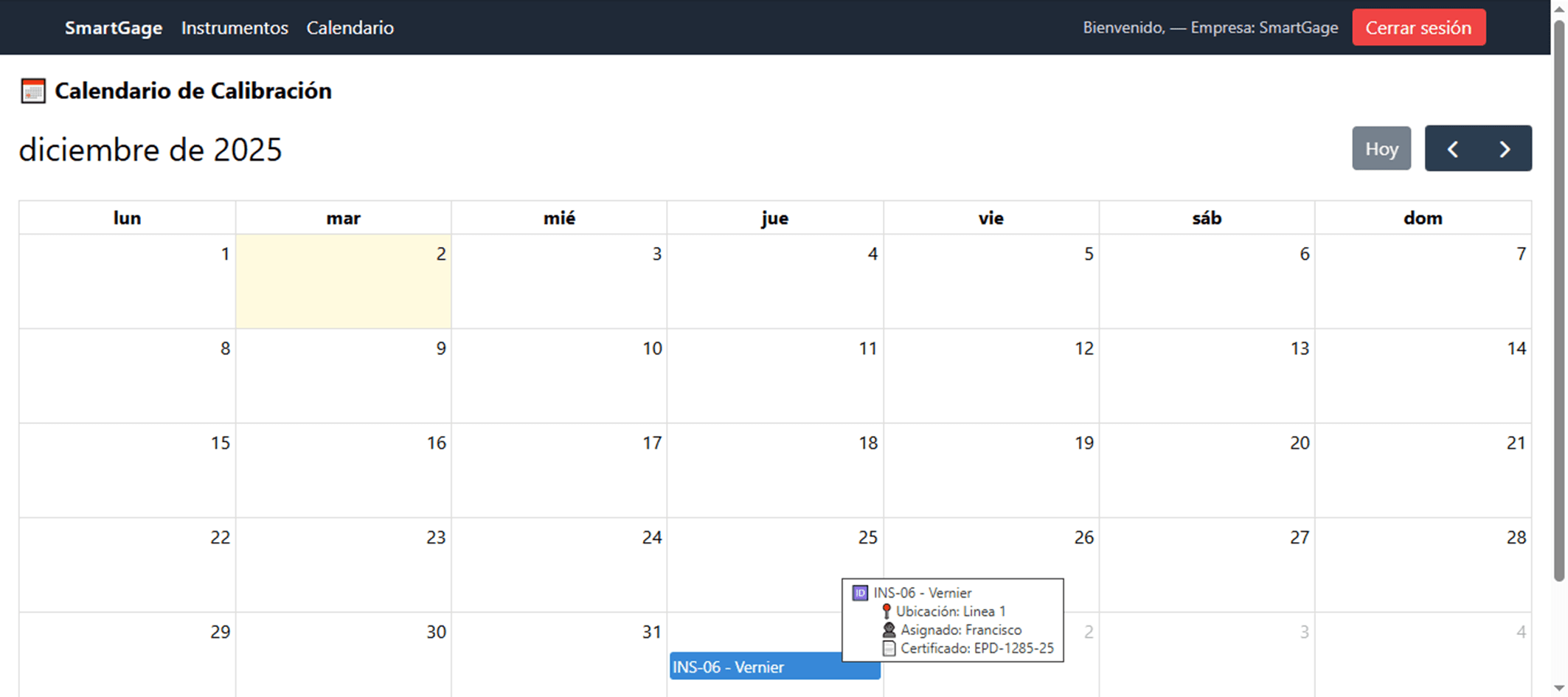Click the vie column header

[991, 218]
